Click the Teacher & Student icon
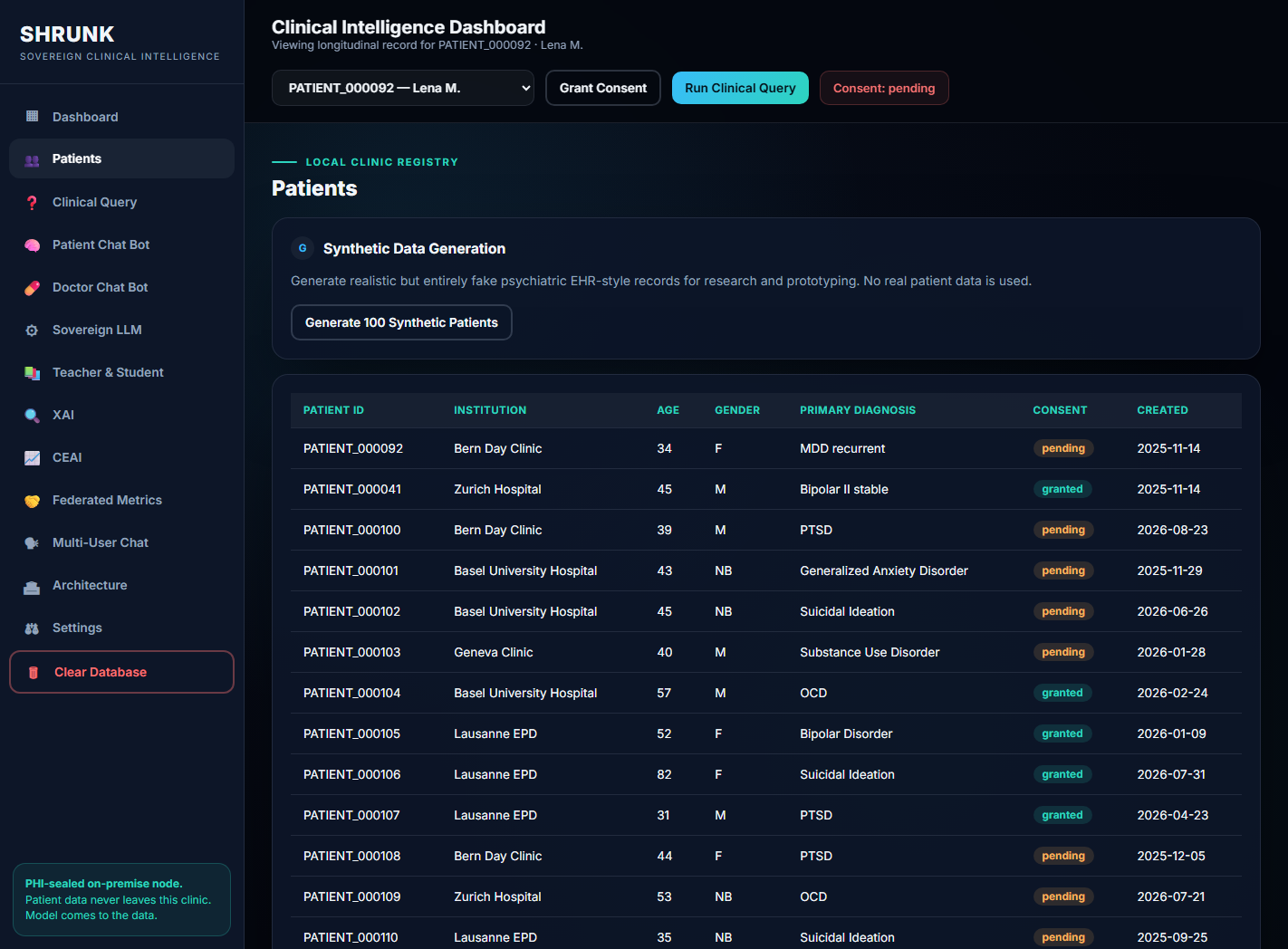The height and width of the screenshot is (949, 1288). point(33,373)
